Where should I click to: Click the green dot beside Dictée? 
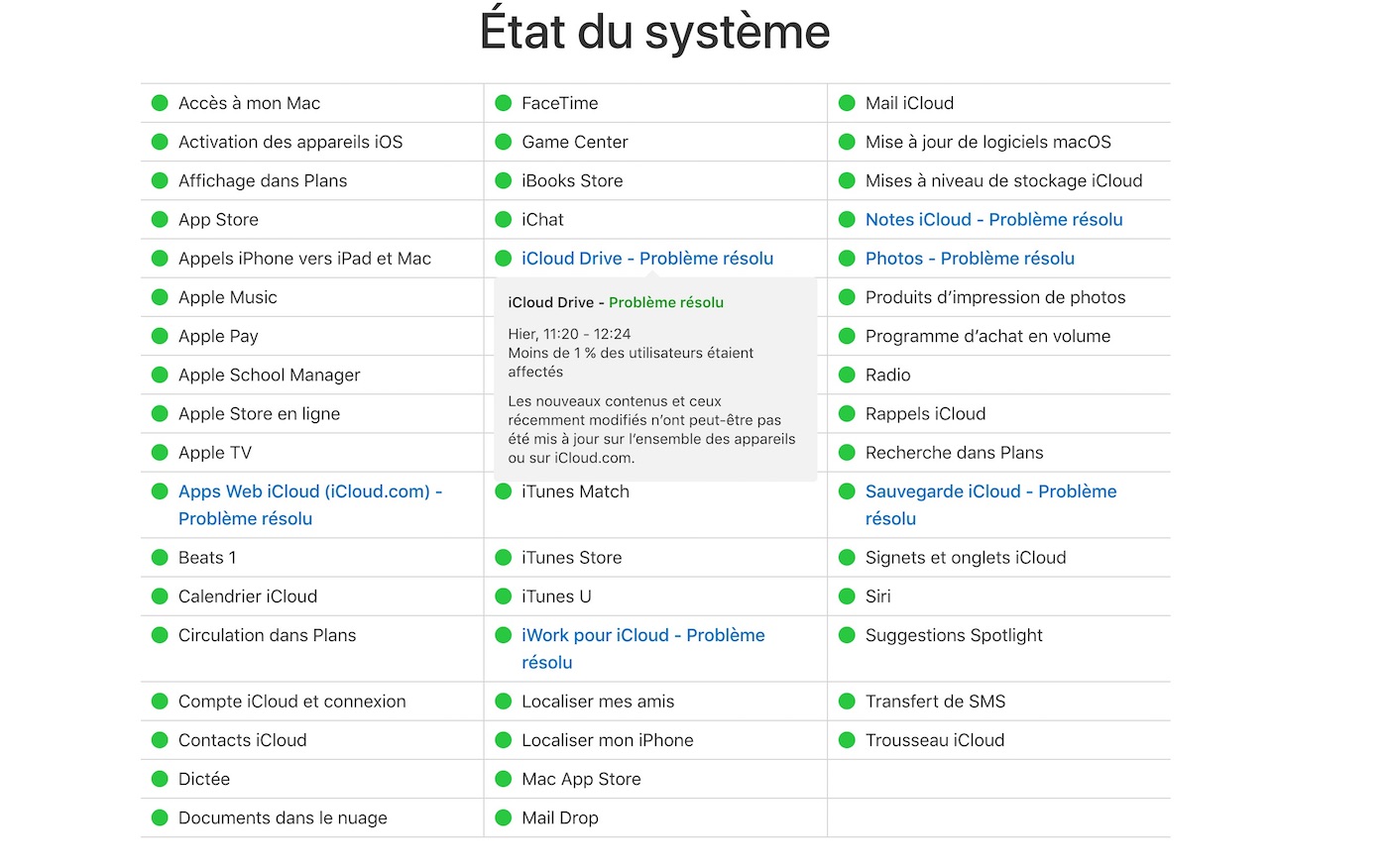click(x=160, y=779)
